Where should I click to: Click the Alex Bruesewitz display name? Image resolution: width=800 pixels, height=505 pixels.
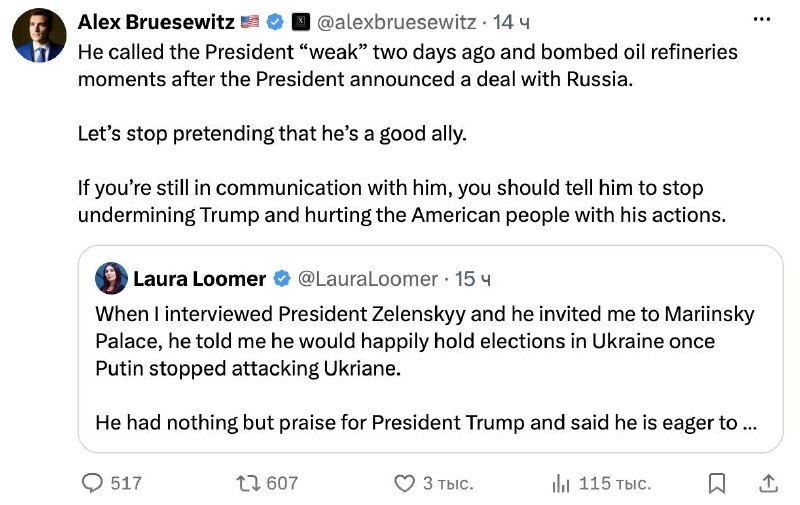click(x=156, y=22)
